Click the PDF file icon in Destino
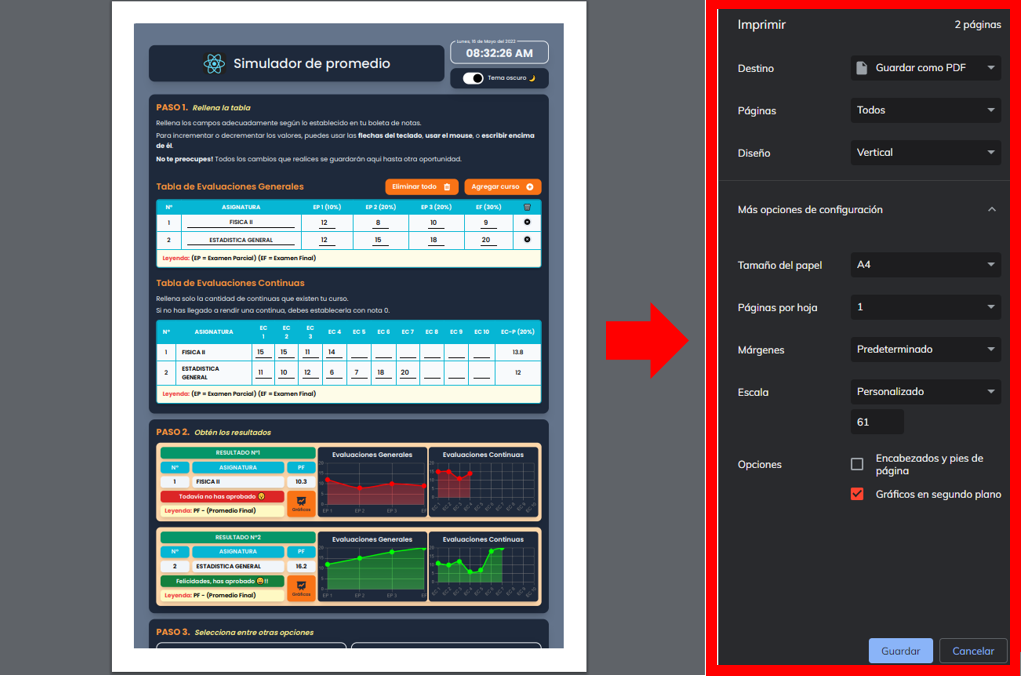This screenshot has width=1022, height=676. coord(862,68)
